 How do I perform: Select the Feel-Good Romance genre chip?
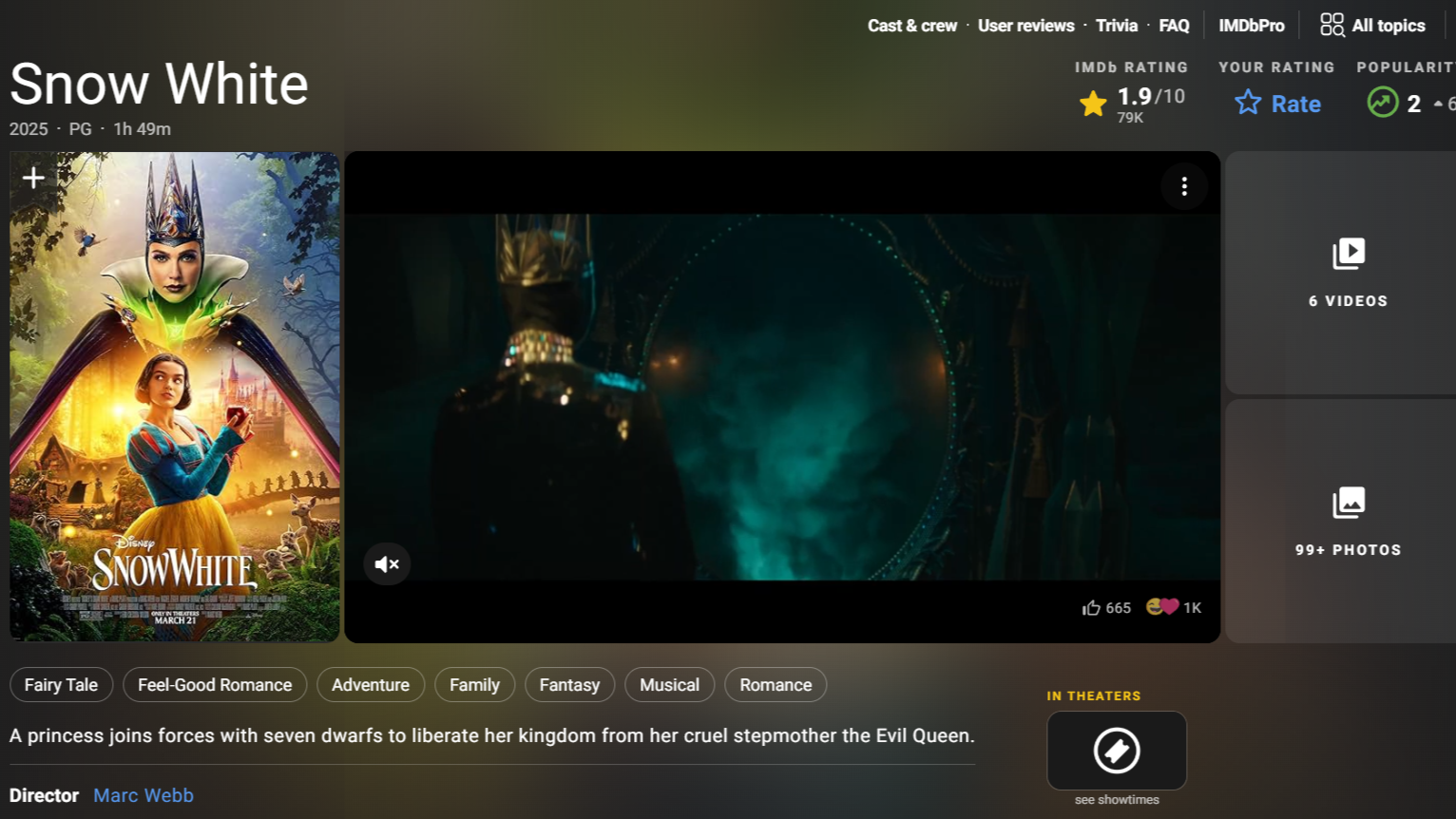[215, 685]
